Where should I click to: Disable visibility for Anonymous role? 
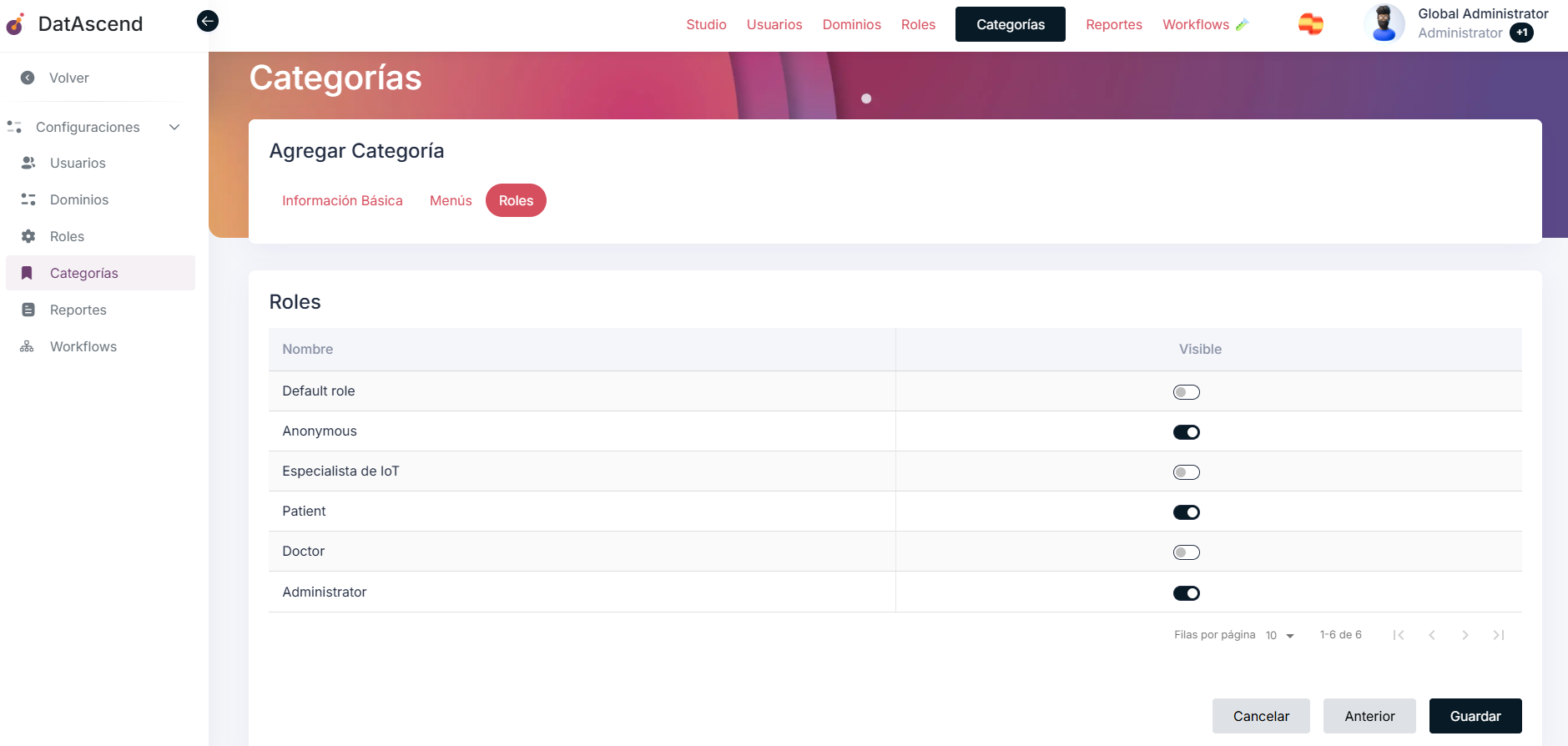coord(1186,432)
